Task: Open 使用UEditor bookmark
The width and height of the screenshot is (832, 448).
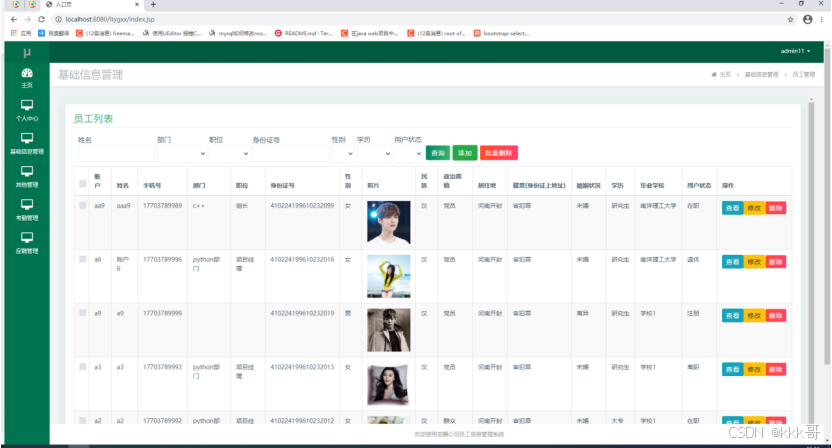Action: click(172, 33)
